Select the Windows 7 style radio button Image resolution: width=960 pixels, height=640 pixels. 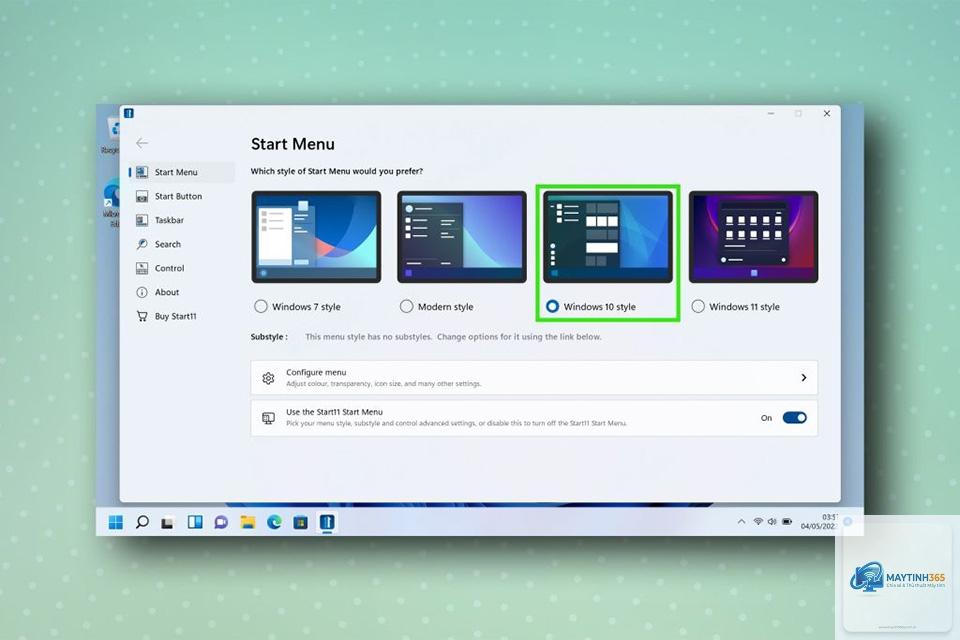(x=261, y=306)
